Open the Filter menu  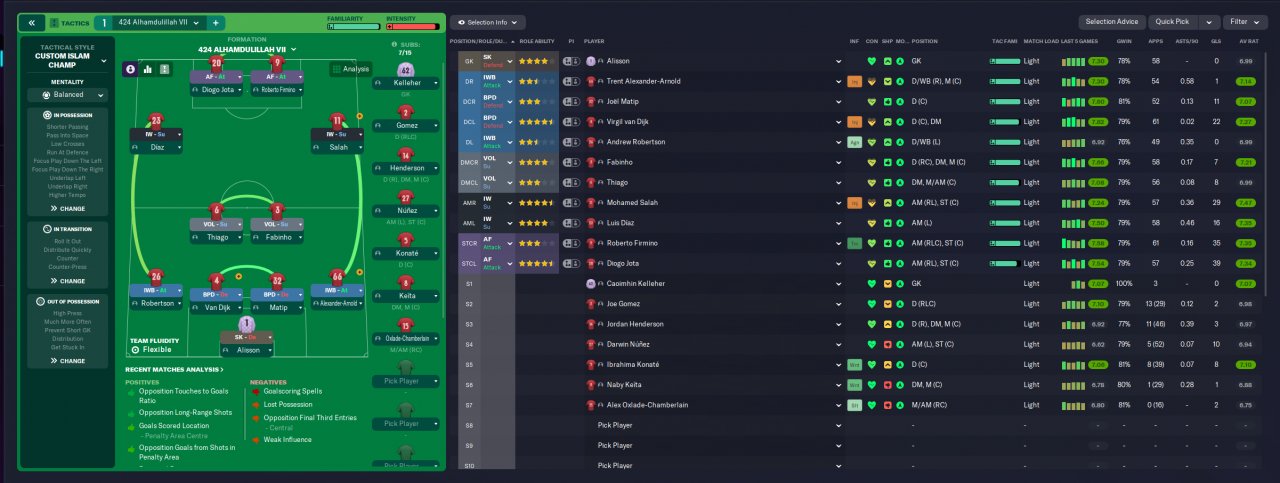click(x=1245, y=22)
